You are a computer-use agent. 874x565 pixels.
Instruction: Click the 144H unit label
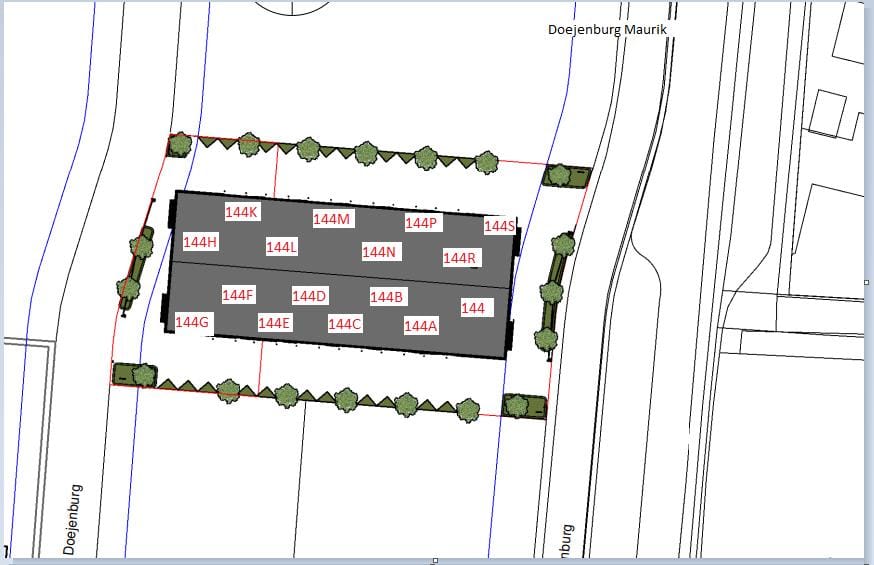(x=201, y=242)
